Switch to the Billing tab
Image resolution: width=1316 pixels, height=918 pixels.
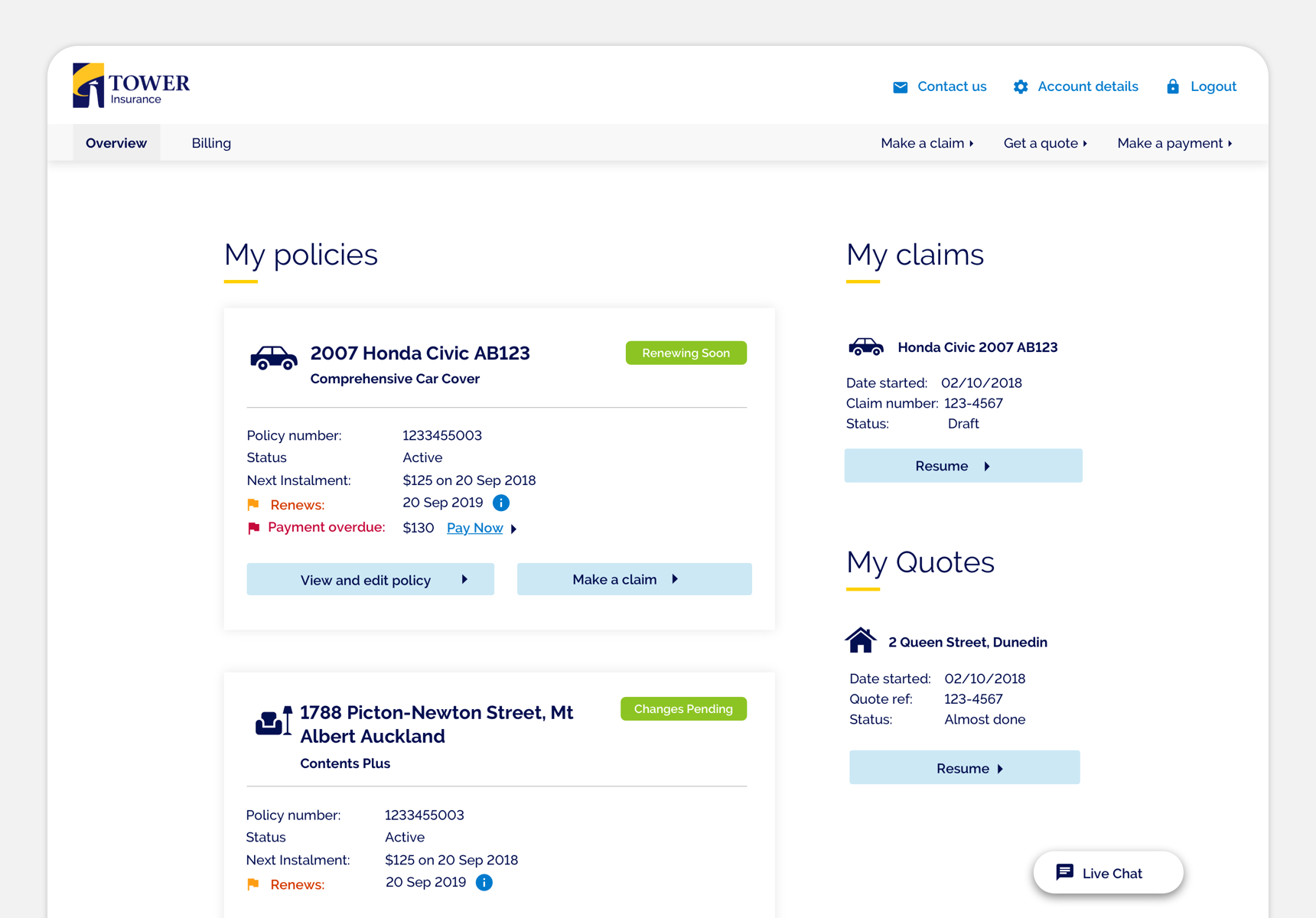[211, 143]
